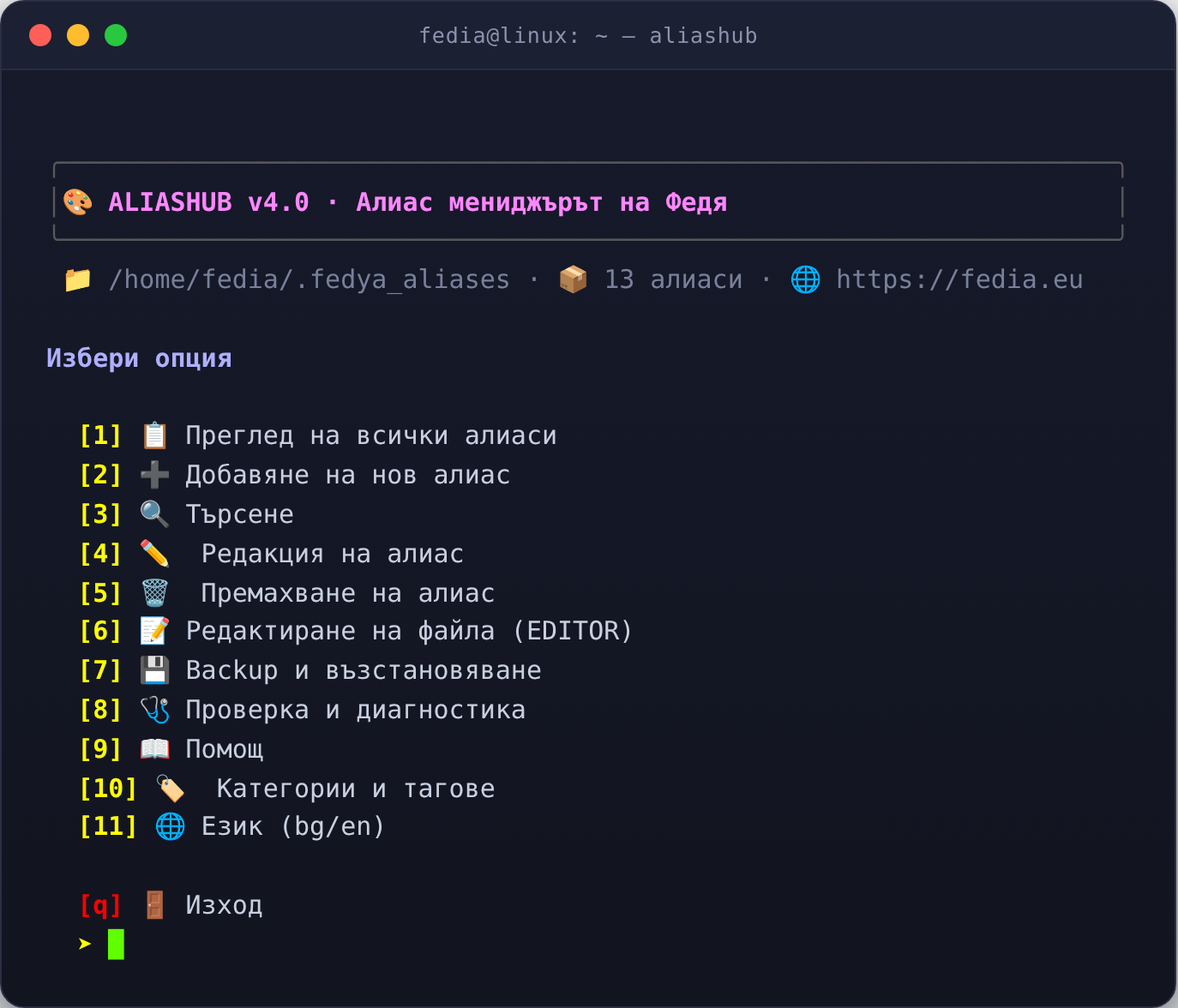Image resolution: width=1178 pixels, height=1008 pixels.
Task: Click the trash can icon beside Премахване на алиас
Action: [154, 593]
